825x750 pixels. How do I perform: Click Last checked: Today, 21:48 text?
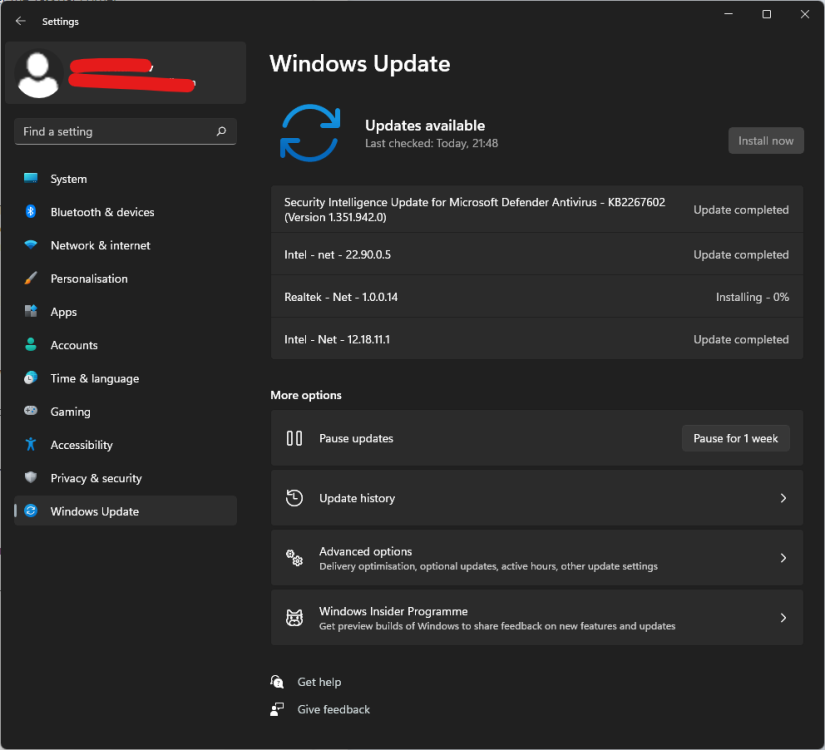(431, 143)
